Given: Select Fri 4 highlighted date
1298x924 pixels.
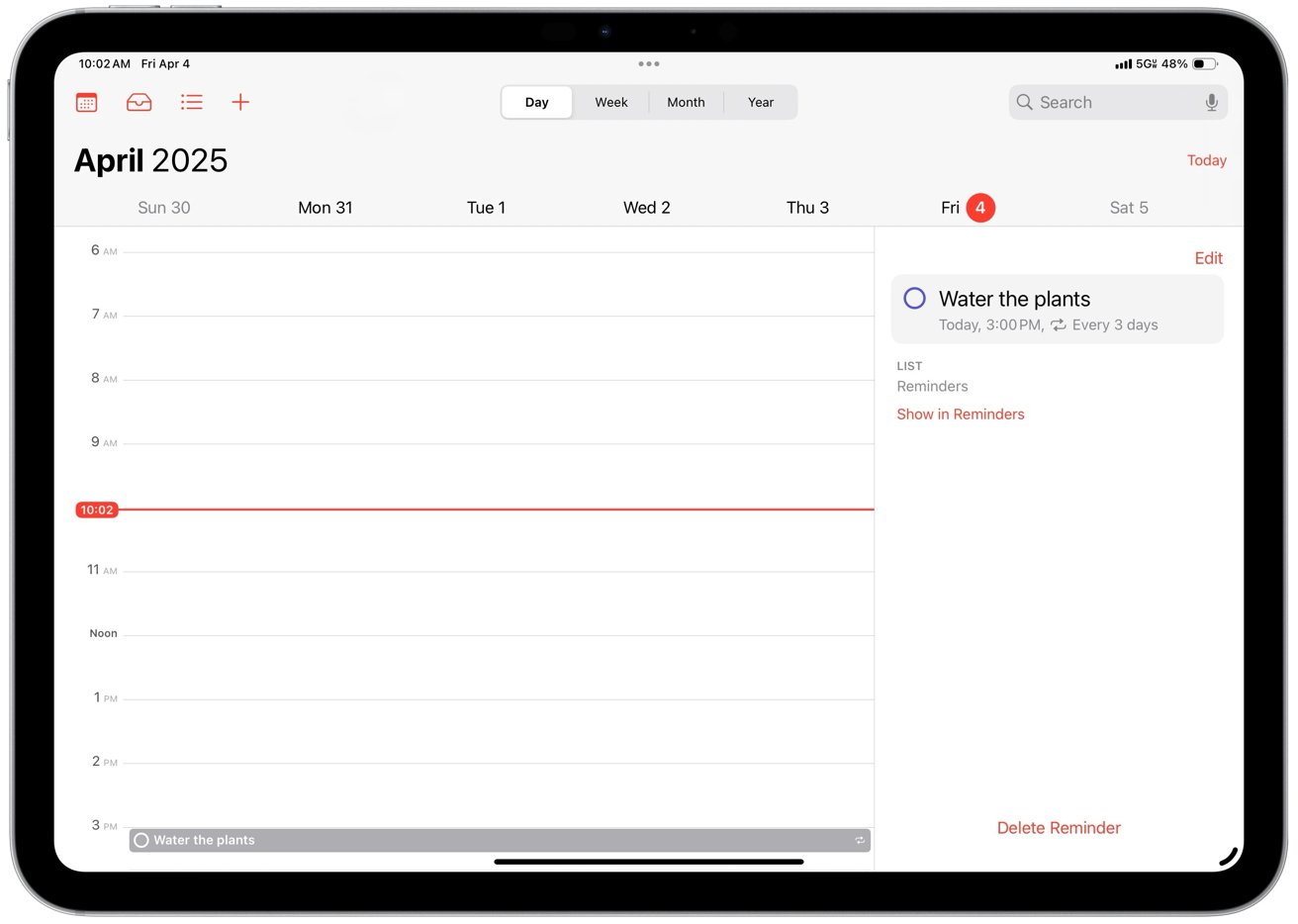Looking at the screenshot, I should (968, 208).
